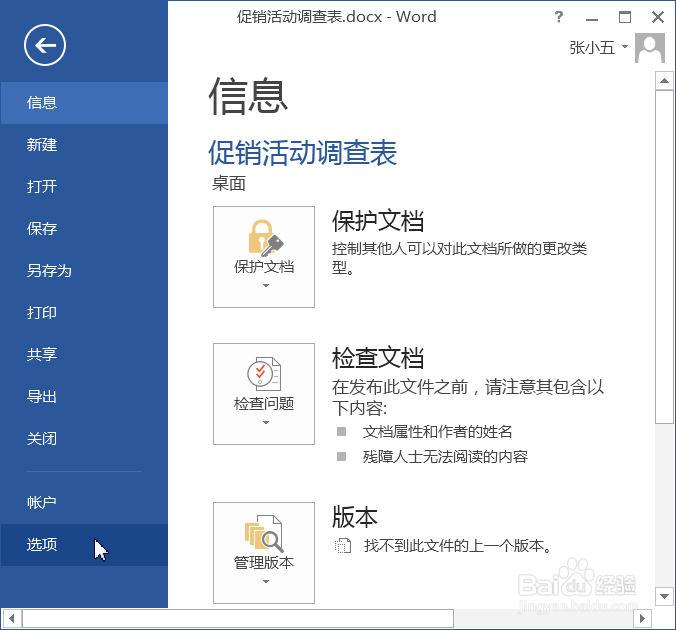Viewport: 676px width, 630px height.
Task: Click the 桌面 location text
Action: (229, 184)
